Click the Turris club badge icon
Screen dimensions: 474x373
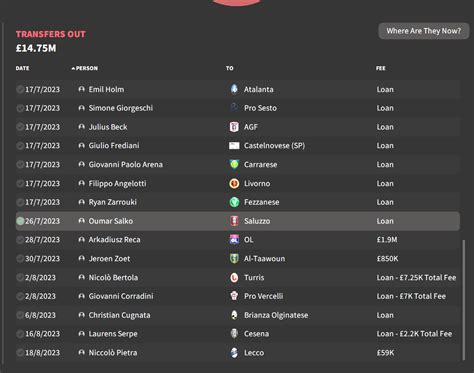coord(234,277)
